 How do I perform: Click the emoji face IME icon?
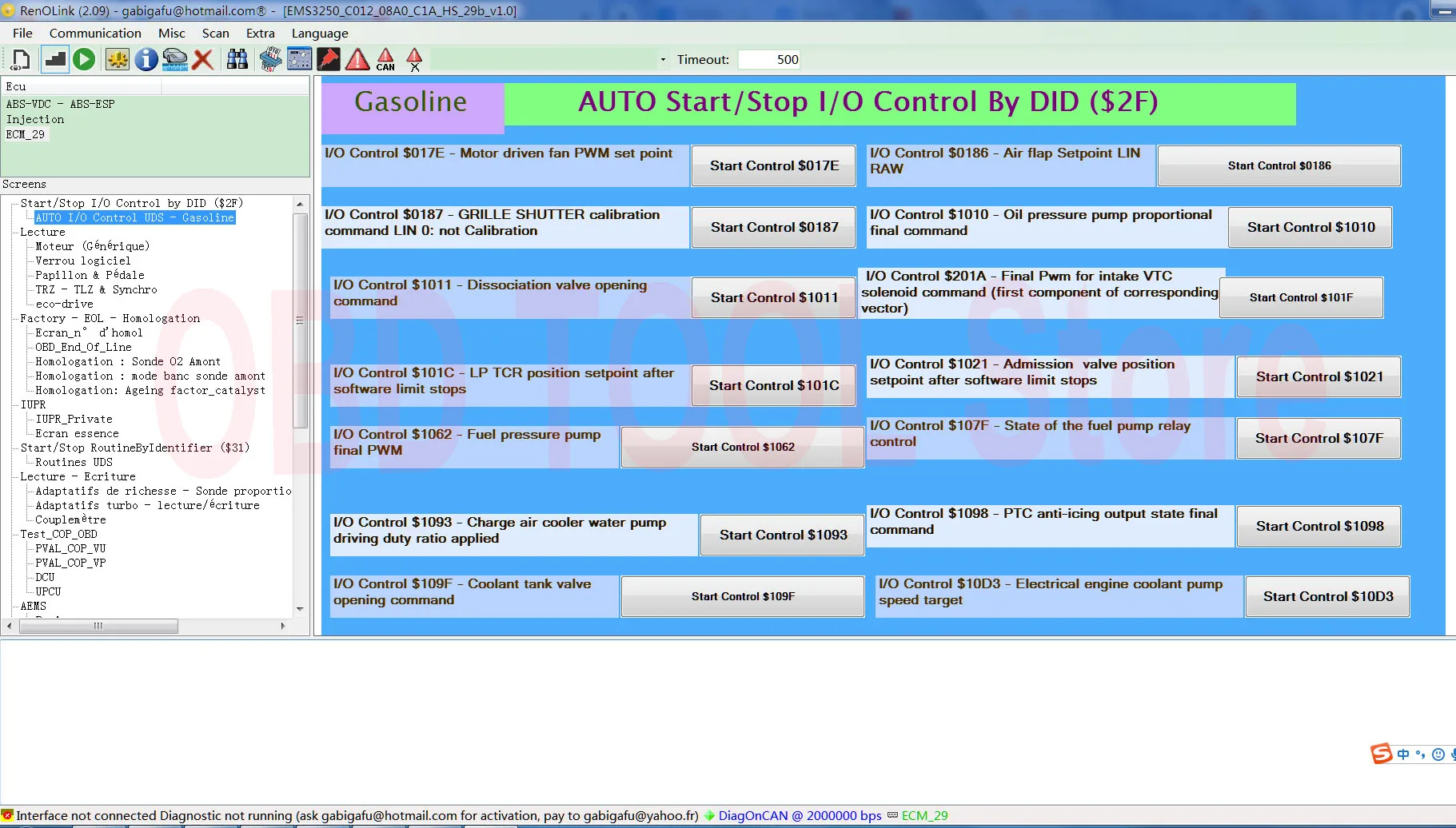point(1438,754)
